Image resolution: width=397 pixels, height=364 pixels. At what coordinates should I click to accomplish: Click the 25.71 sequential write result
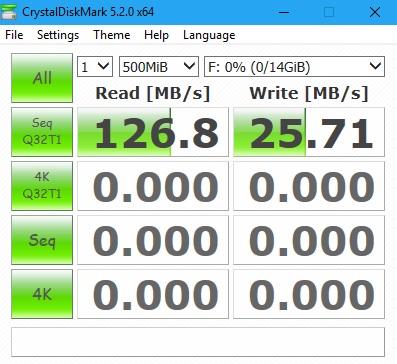click(x=309, y=132)
